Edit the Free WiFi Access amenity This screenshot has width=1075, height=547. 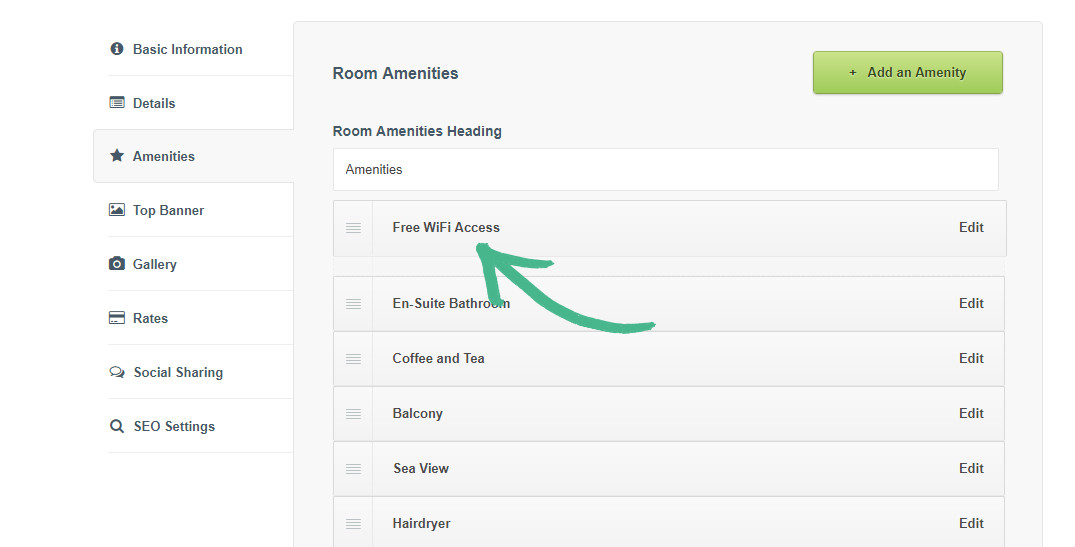pos(971,227)
